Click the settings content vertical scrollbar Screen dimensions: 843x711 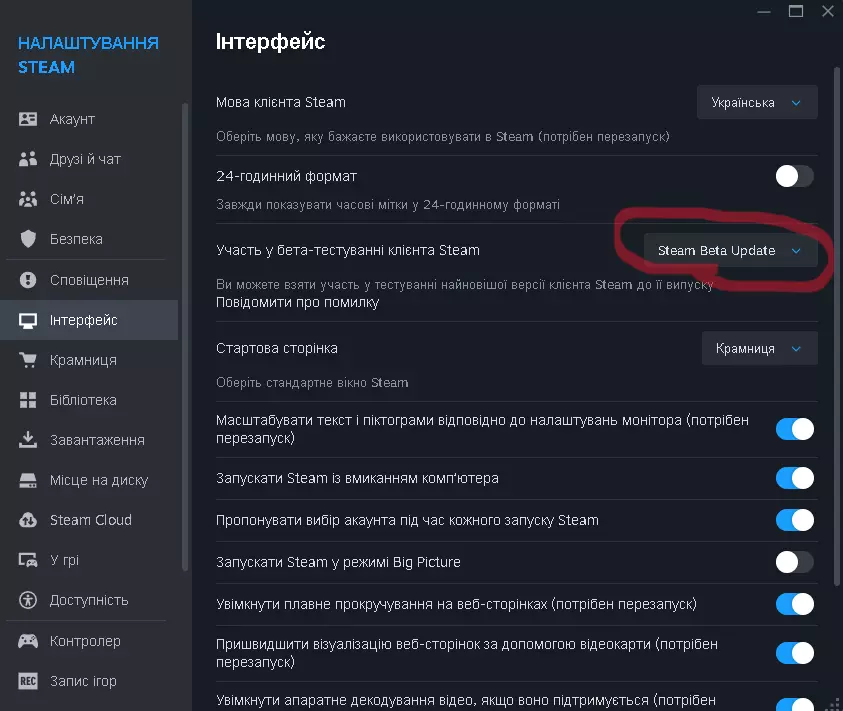[x=837, y=320]
